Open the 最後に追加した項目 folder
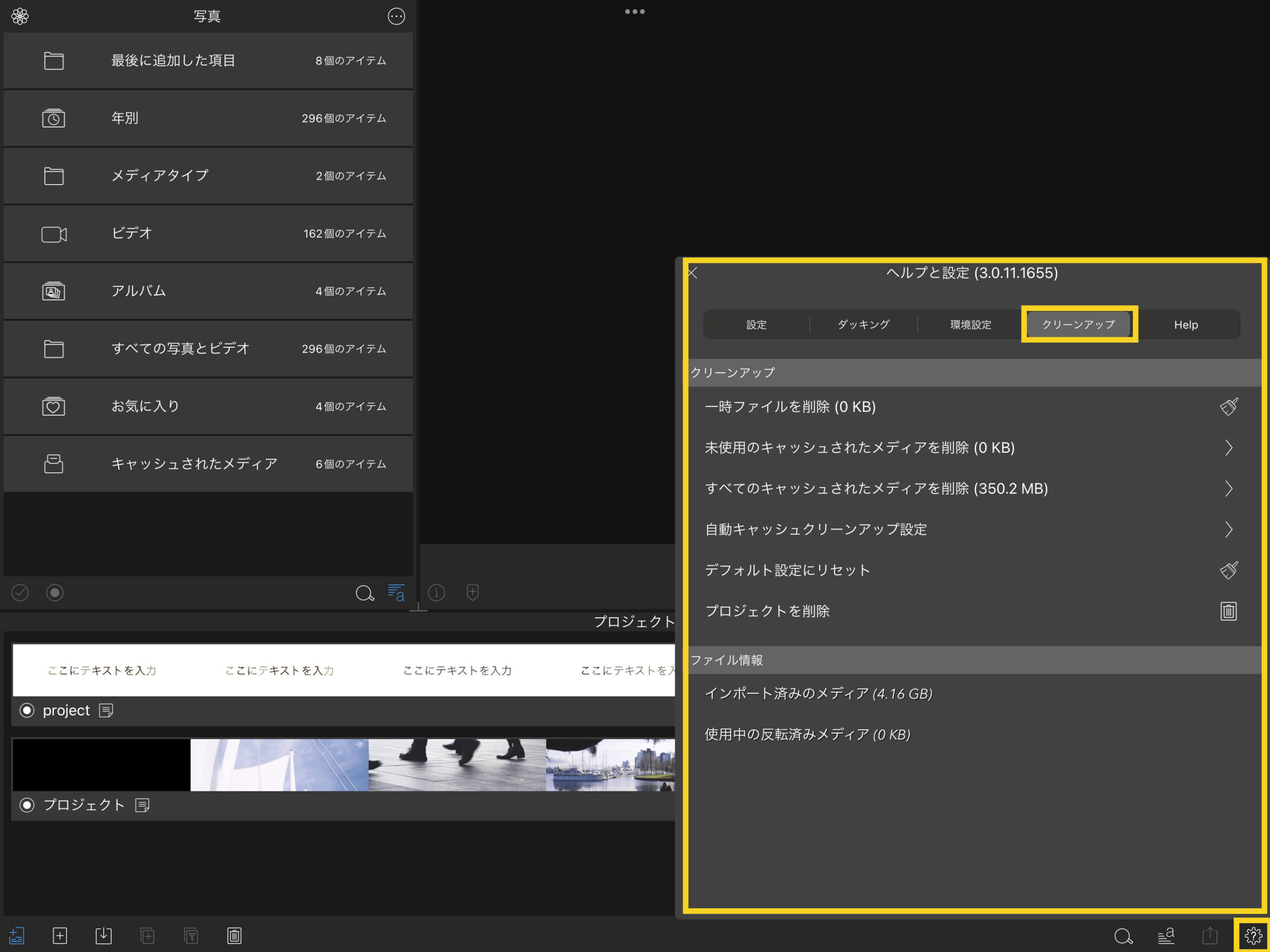 tap(208, 61)
